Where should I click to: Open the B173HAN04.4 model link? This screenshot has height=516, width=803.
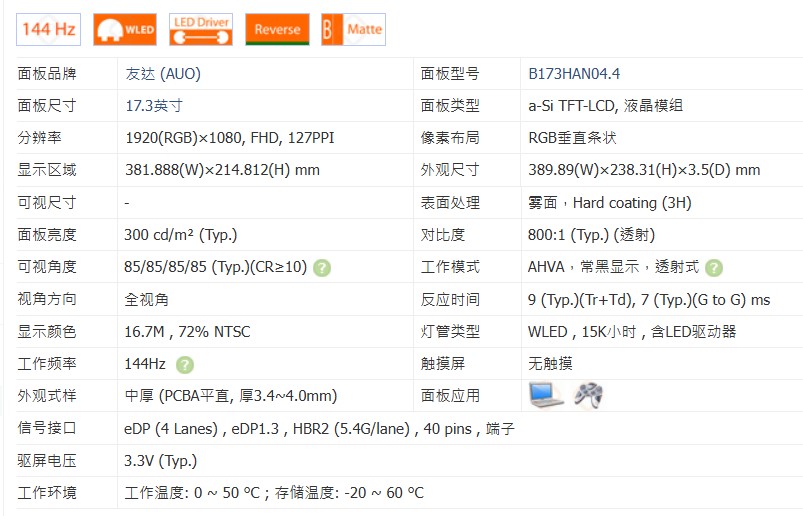coord(574,74)
